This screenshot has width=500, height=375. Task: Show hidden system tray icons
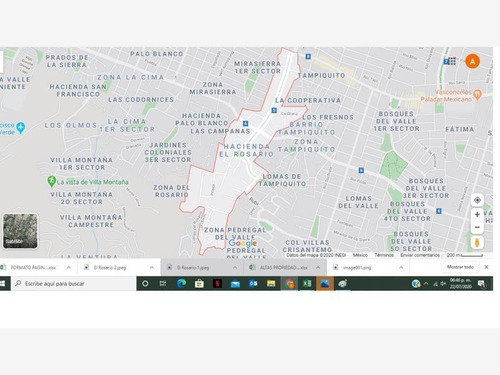coord(426,284)
